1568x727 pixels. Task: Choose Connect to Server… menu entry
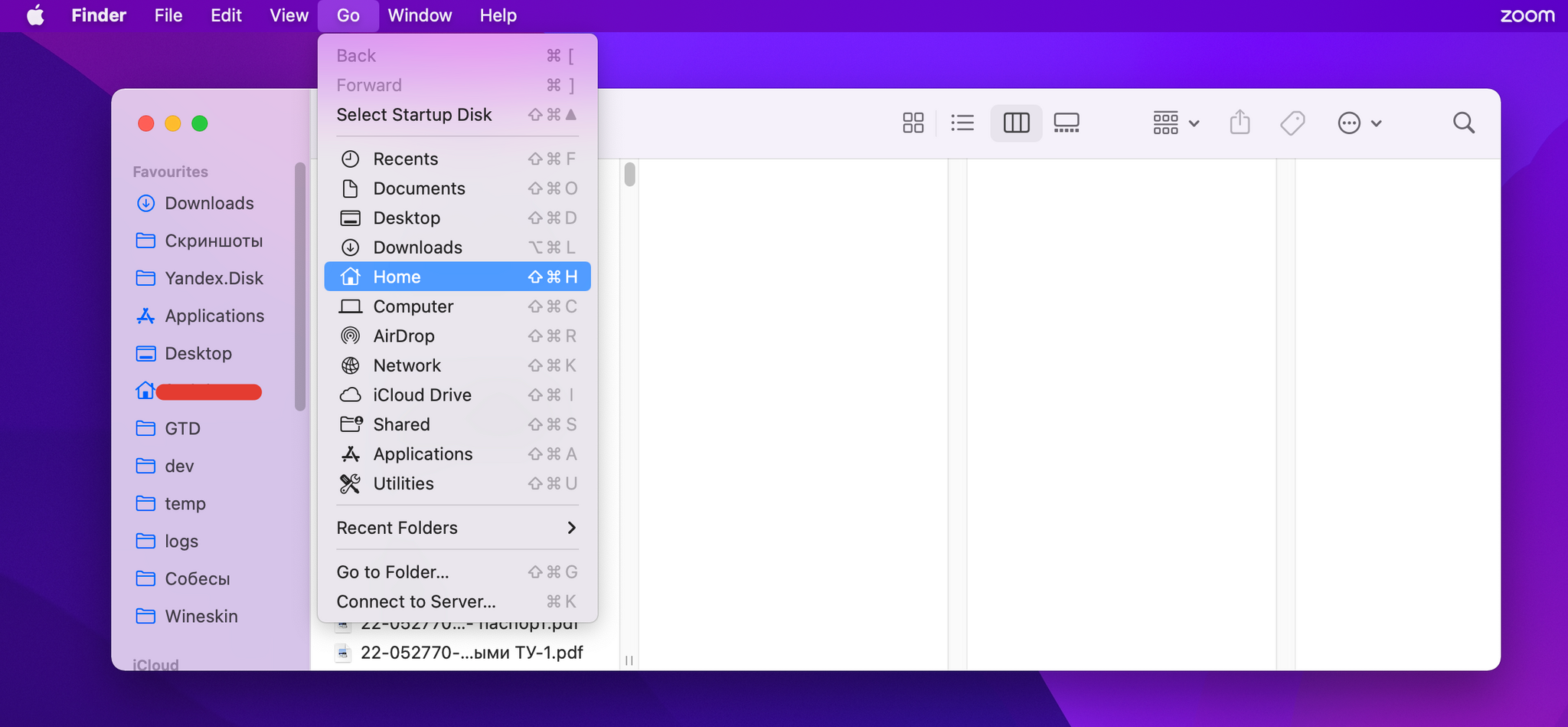[457, 601]
